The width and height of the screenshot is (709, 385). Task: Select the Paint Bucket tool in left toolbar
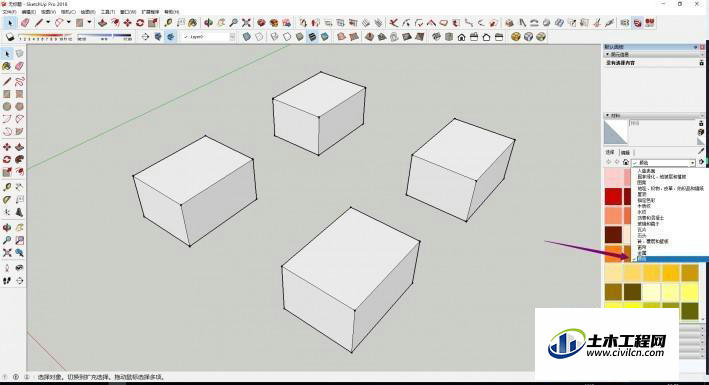7,66
